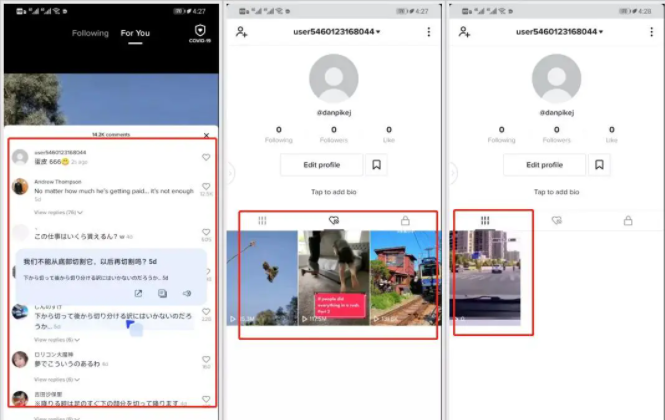Open Like count on the right profile screen
The image size is (665, 420).
point(612,134)
